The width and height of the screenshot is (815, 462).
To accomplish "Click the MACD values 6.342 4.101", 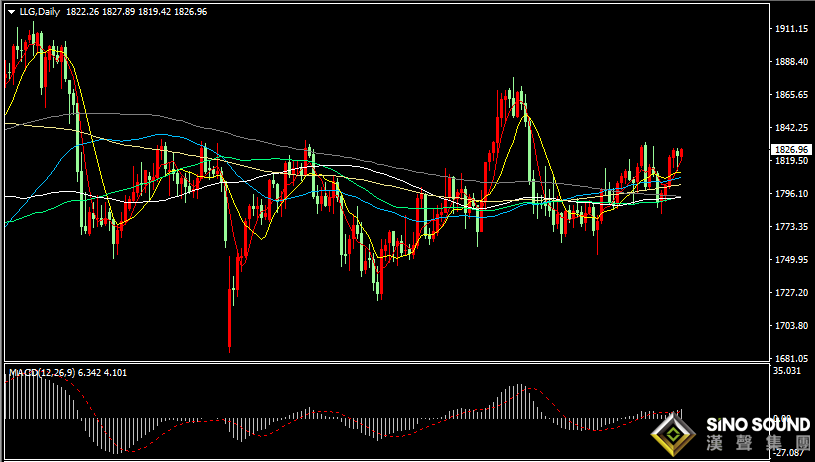I will (x=102, y=373).
